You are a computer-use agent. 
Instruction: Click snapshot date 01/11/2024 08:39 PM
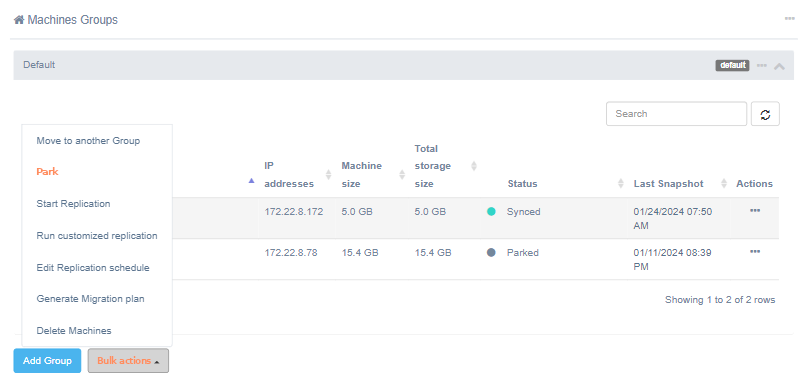coord(672,260)
